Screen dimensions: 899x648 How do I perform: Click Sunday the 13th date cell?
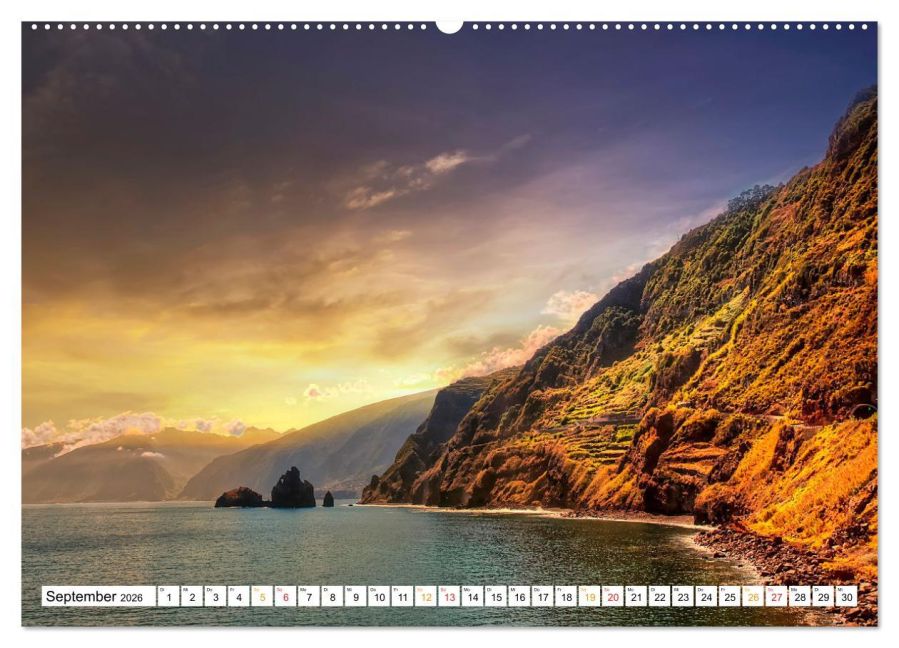click(x=450, y=596)
